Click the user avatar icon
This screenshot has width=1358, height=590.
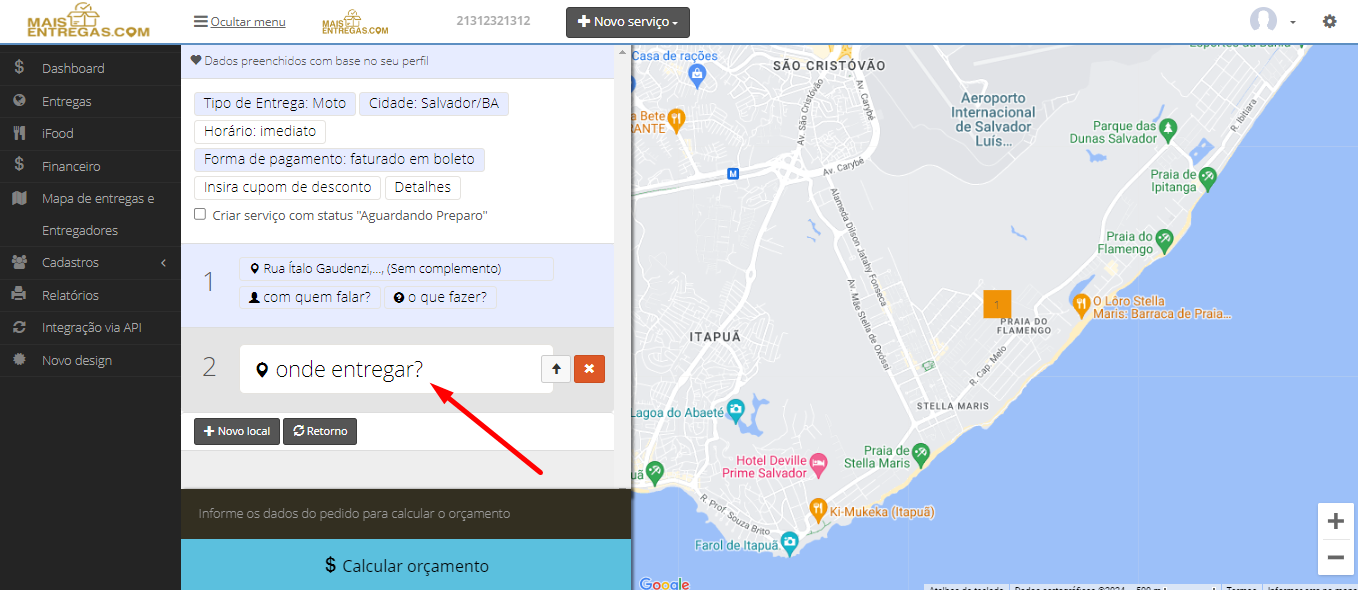(x=1264, y=21)
